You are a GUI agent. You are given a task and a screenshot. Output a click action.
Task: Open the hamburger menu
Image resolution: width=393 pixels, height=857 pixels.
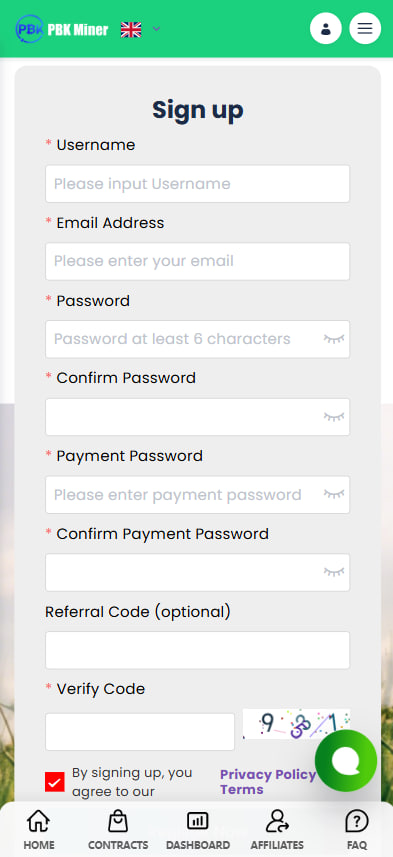(365, 28)
